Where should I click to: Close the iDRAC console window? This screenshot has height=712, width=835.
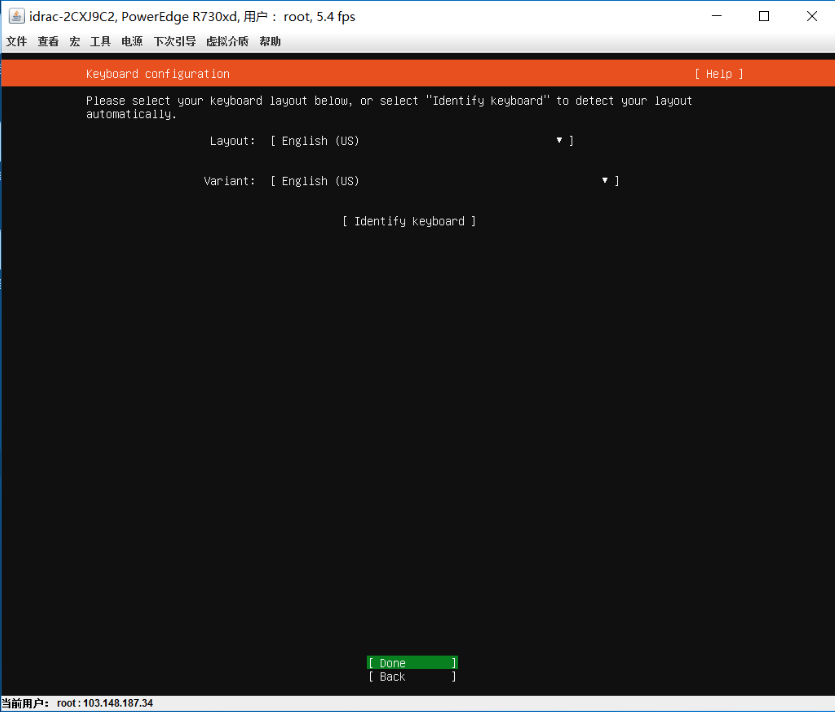click(x=812, y=16)
